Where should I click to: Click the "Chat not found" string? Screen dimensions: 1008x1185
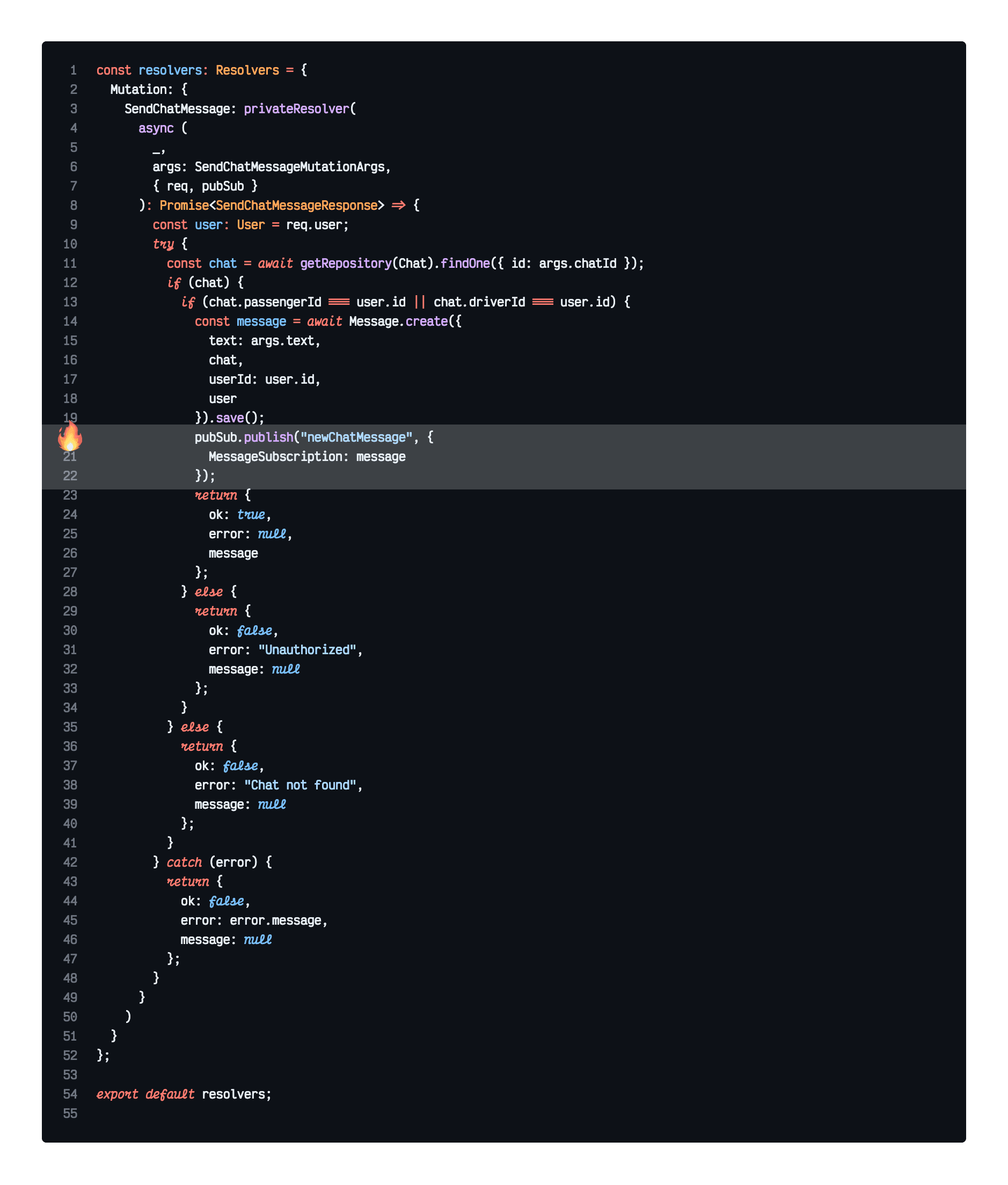coord(300,786)
